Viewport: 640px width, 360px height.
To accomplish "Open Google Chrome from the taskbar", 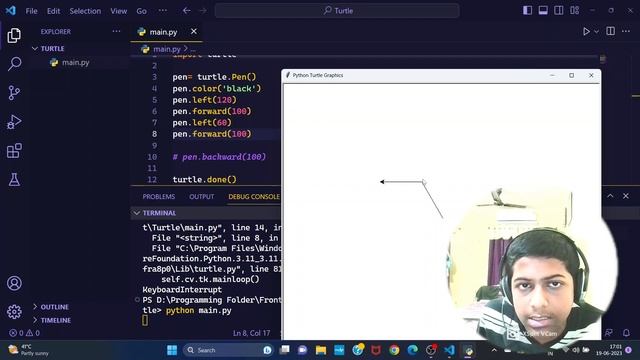I will pos(394,350).
